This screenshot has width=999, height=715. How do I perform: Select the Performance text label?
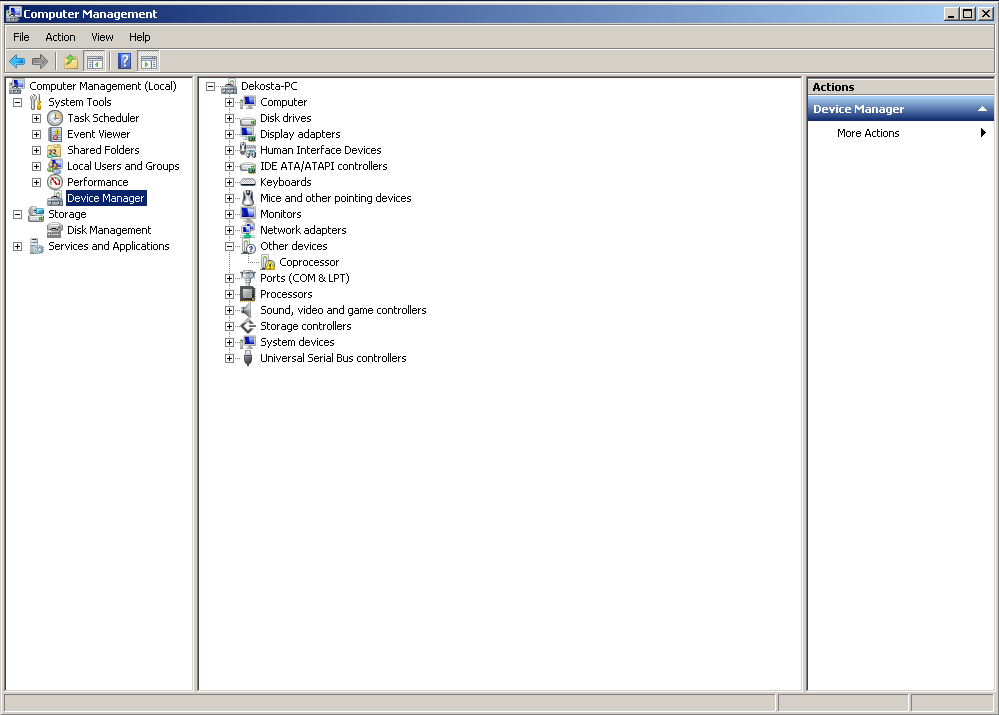[97, 182]
